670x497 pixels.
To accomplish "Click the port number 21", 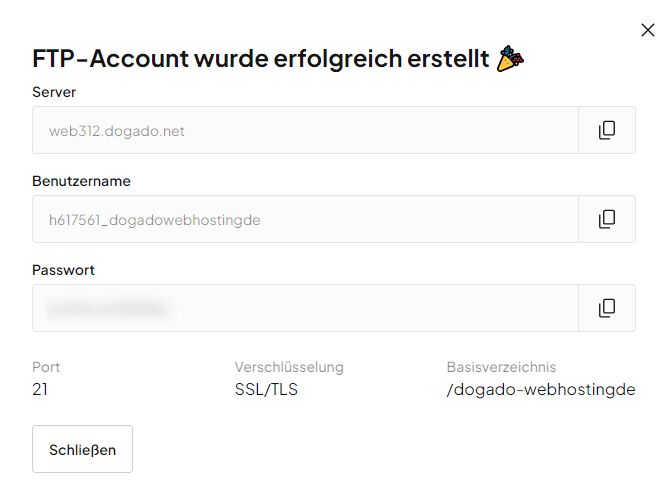I will click(40, 389).
